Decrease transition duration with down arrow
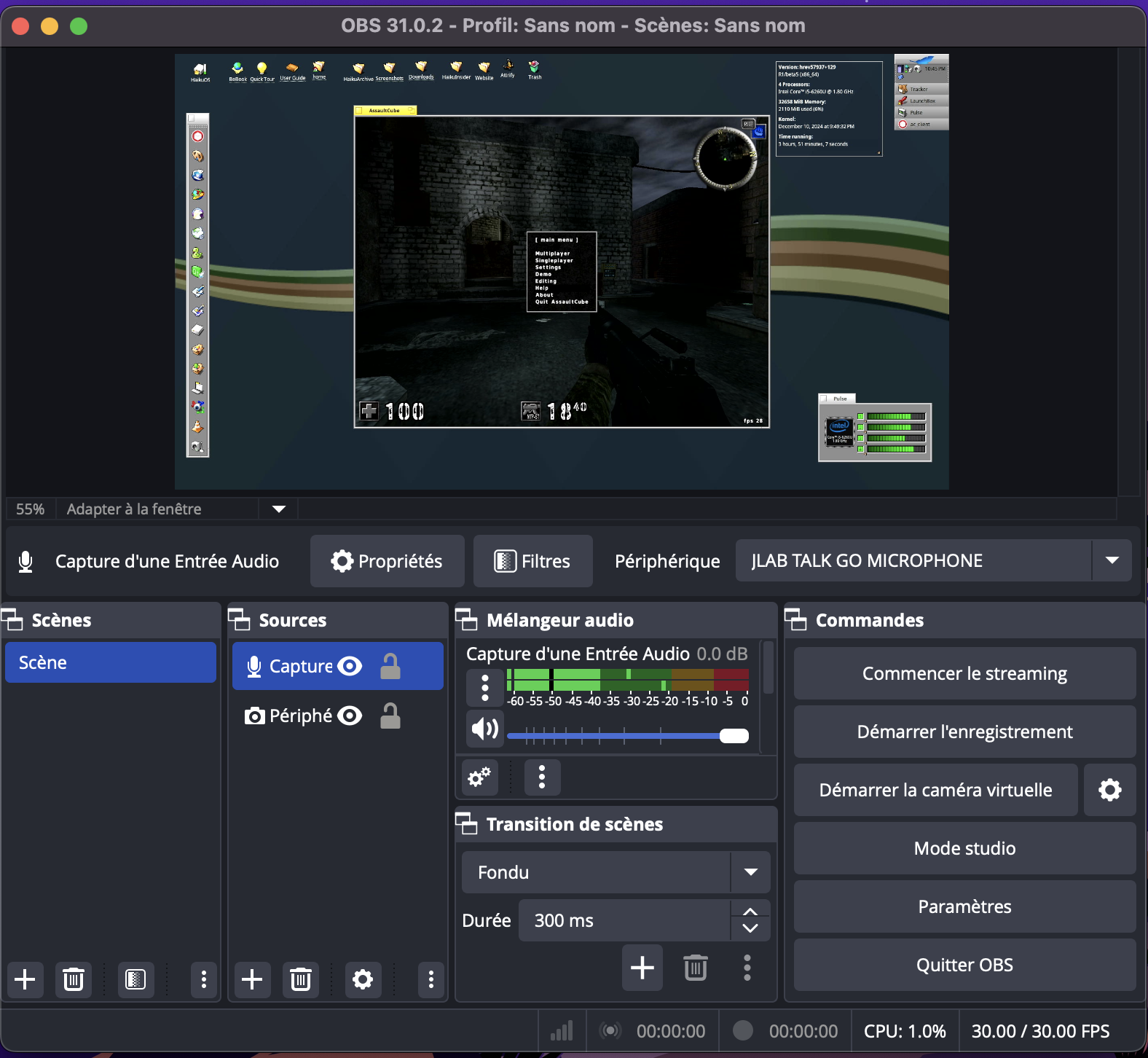The width and height of the screenshot is (1148, 1058). pyautogui.click(x=750, y=929)
